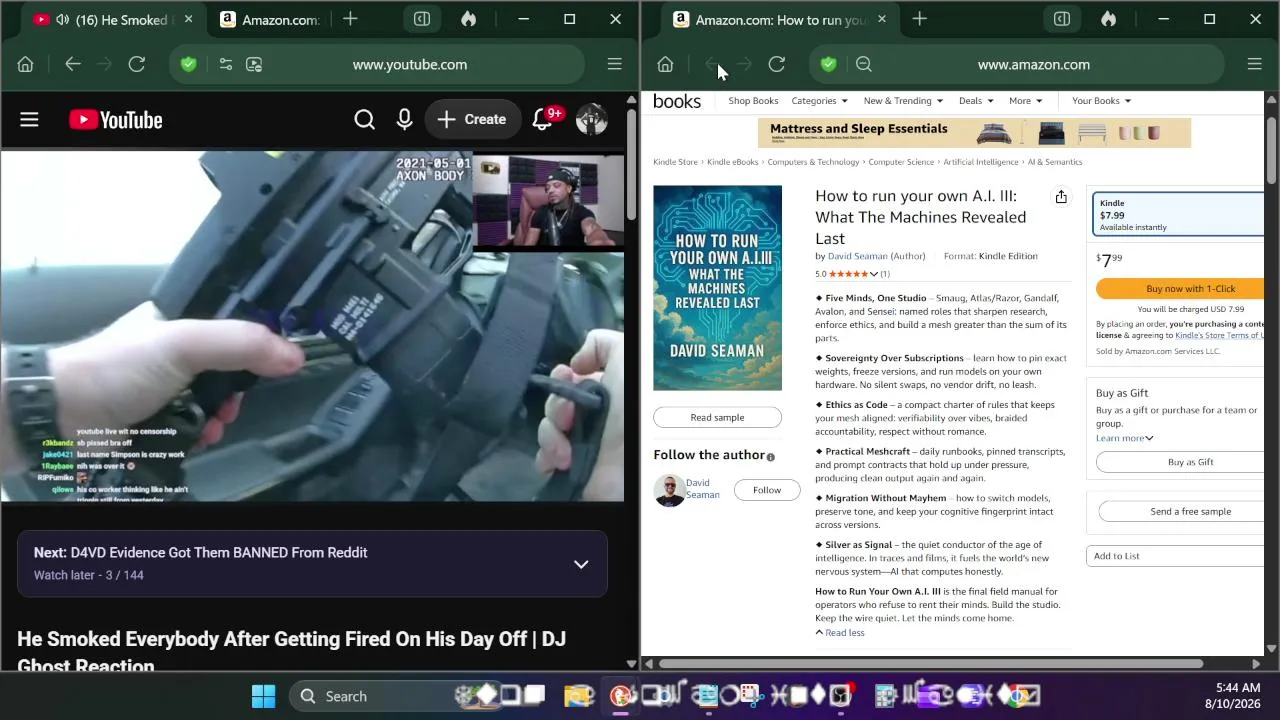Click the Create button on YouTube
Screen dimensions: 1280x720
(x=471, y=120)
